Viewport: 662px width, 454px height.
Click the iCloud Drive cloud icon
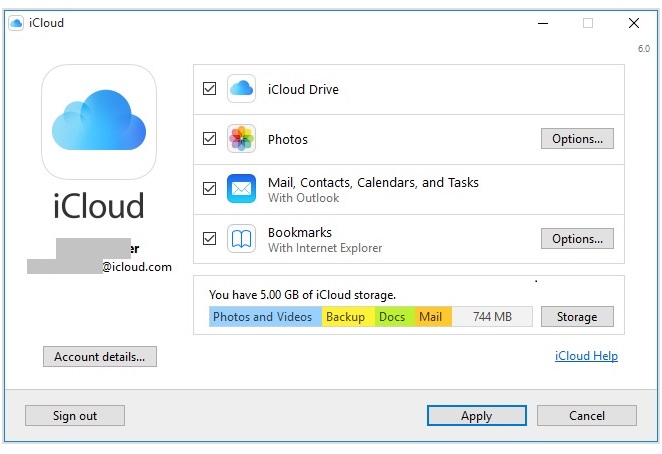(241, 89)
